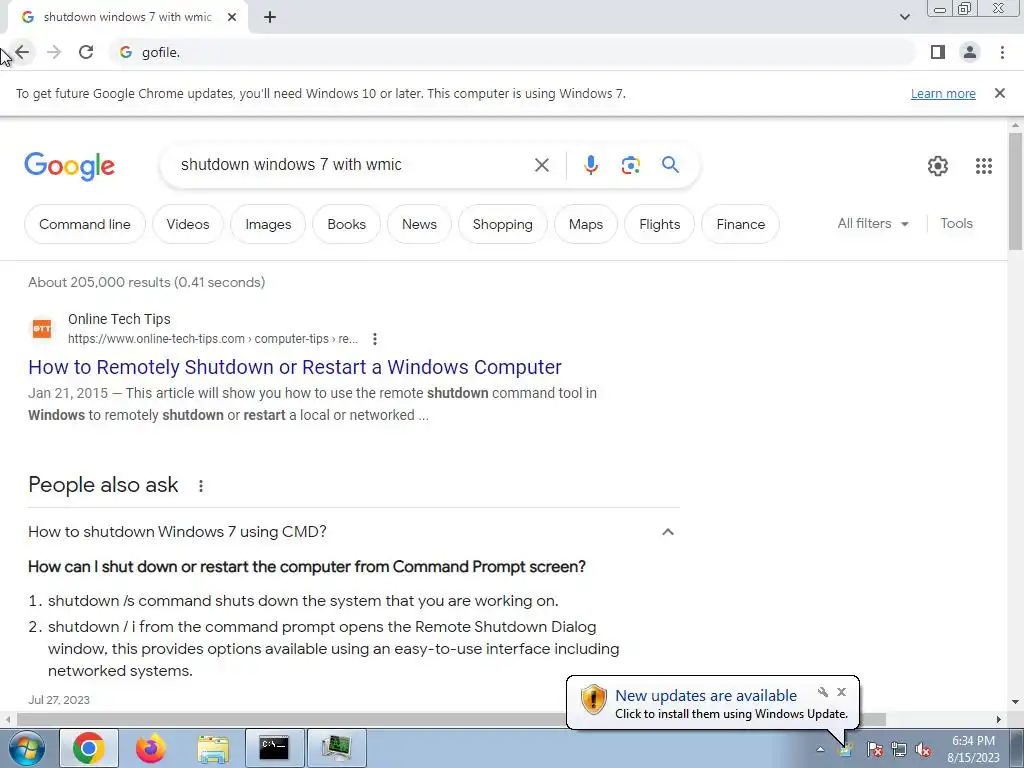Open the Learn more link in the infobar
Image resolution: width=1024 pixels, height=768 pixels.
pyautogui.click(x=943, y=93)
